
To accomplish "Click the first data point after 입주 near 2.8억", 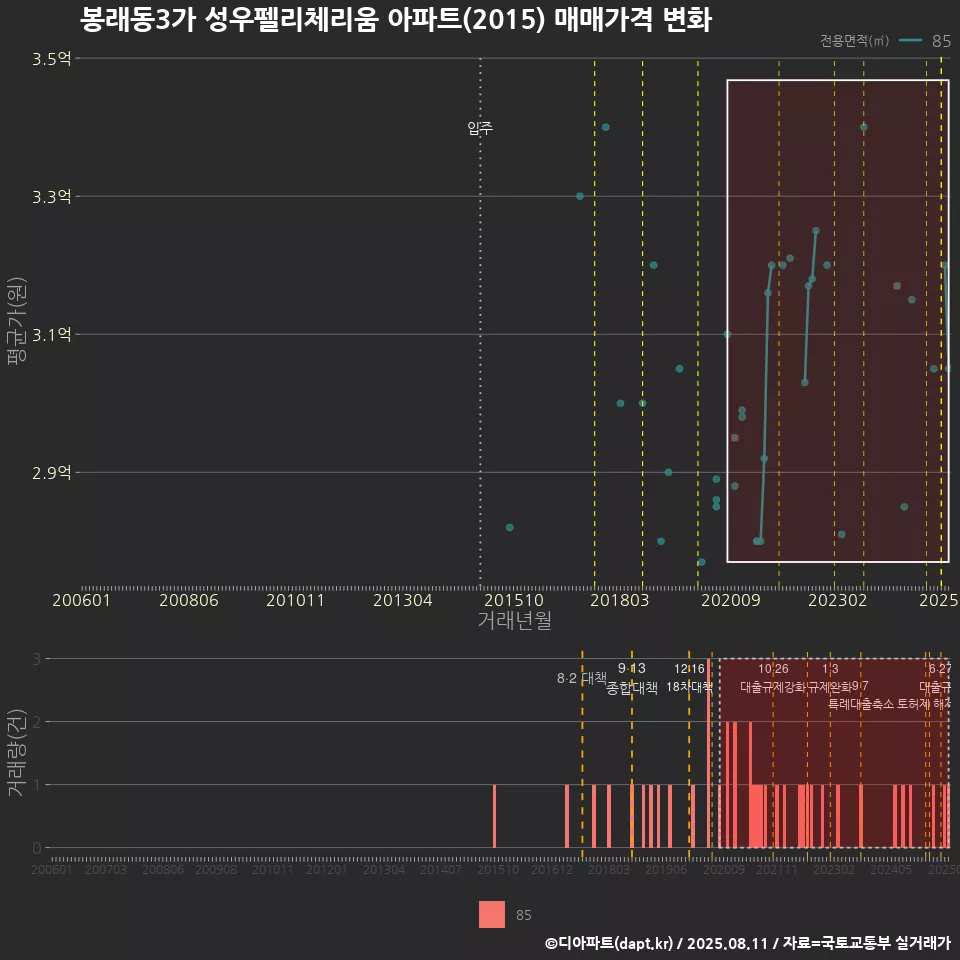I will (509, 527).
